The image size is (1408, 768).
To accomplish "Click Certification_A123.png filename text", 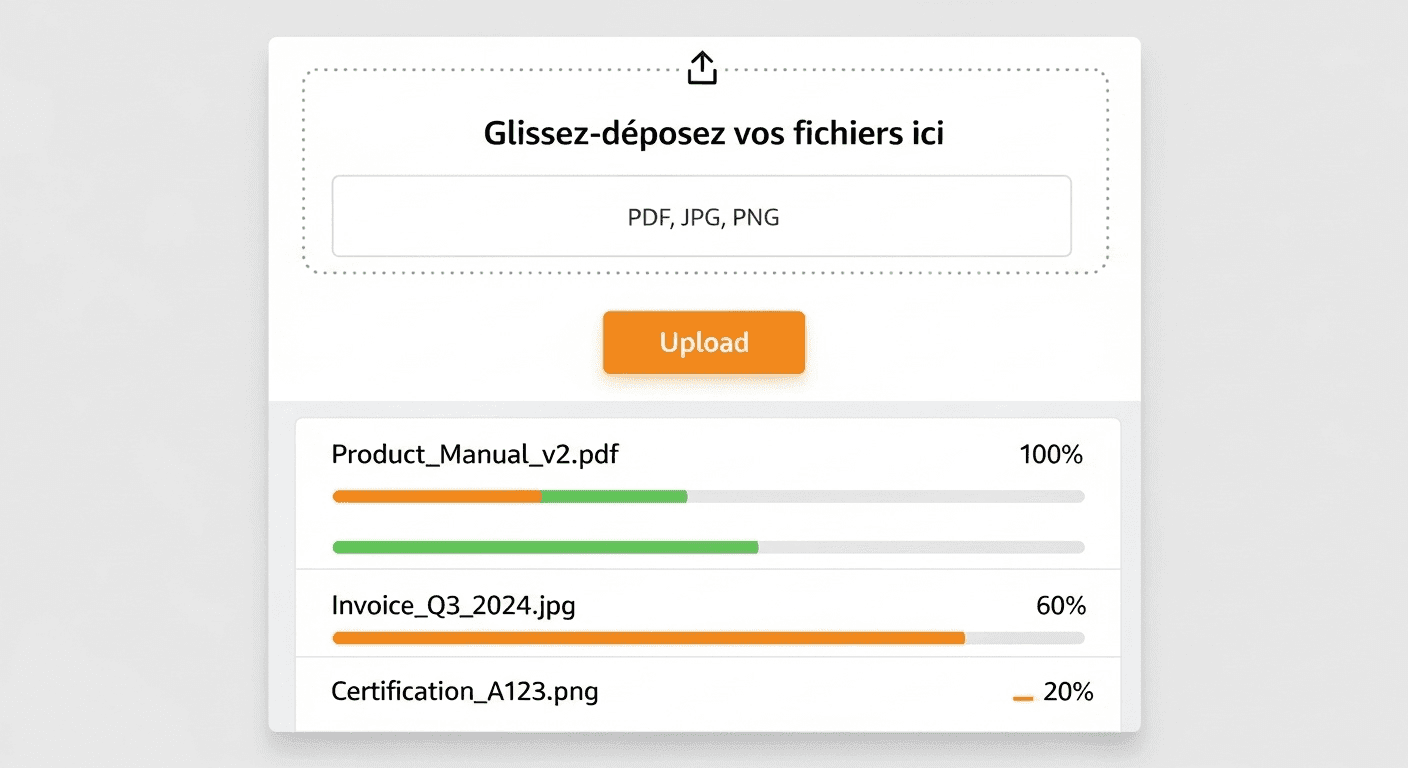I will click(464, 691).
